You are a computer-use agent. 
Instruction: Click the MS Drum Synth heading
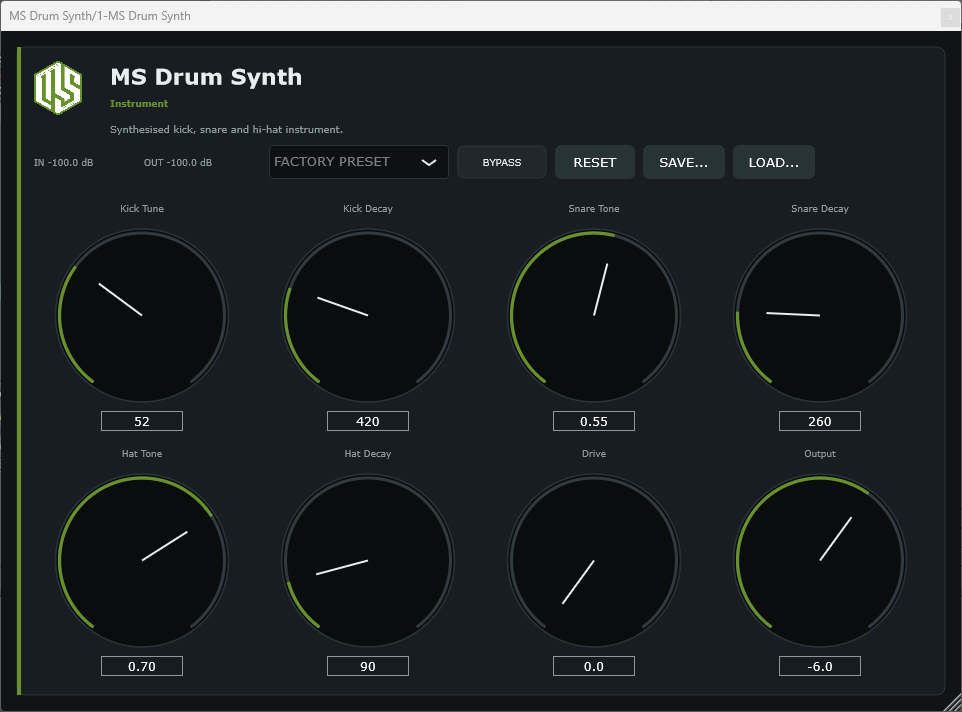pyautogui.click(x=206, y=77)
